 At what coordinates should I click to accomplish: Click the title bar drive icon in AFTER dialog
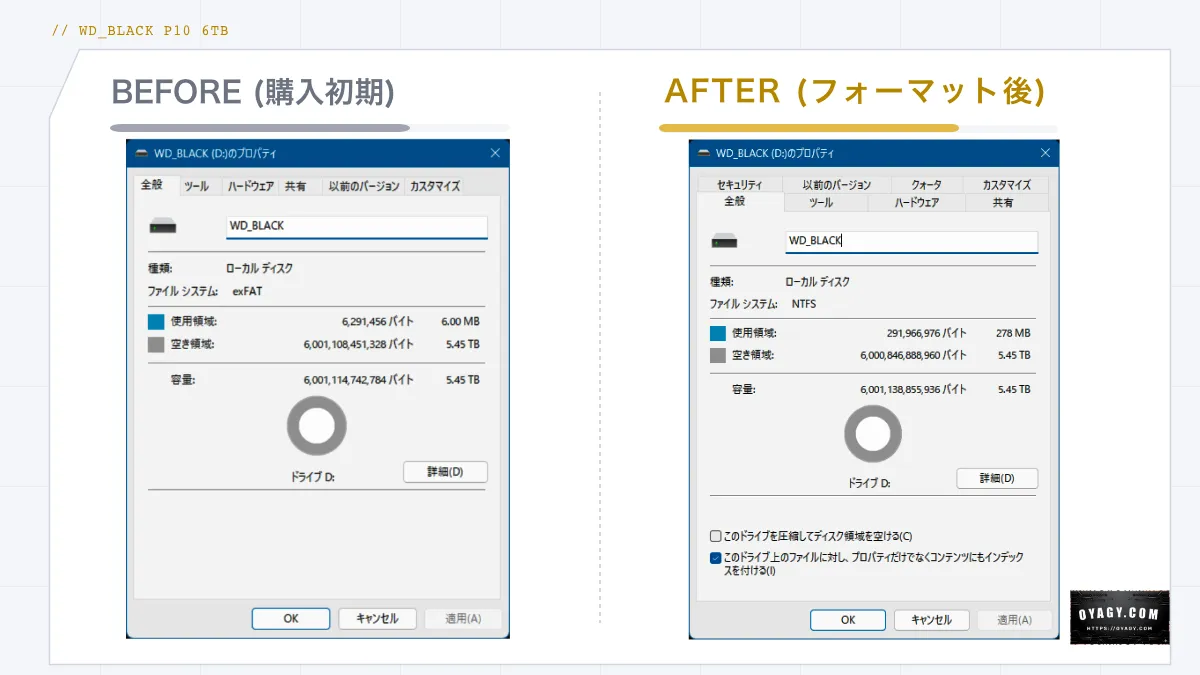pos(704,154)
